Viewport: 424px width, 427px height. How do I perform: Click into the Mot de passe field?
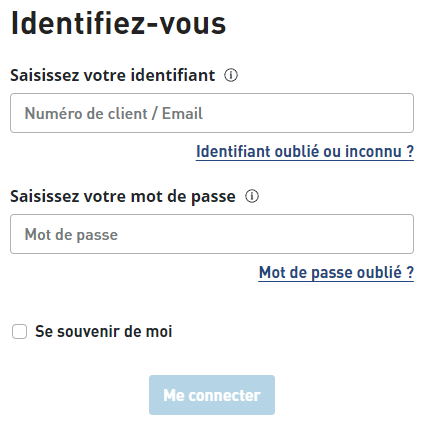212,234
